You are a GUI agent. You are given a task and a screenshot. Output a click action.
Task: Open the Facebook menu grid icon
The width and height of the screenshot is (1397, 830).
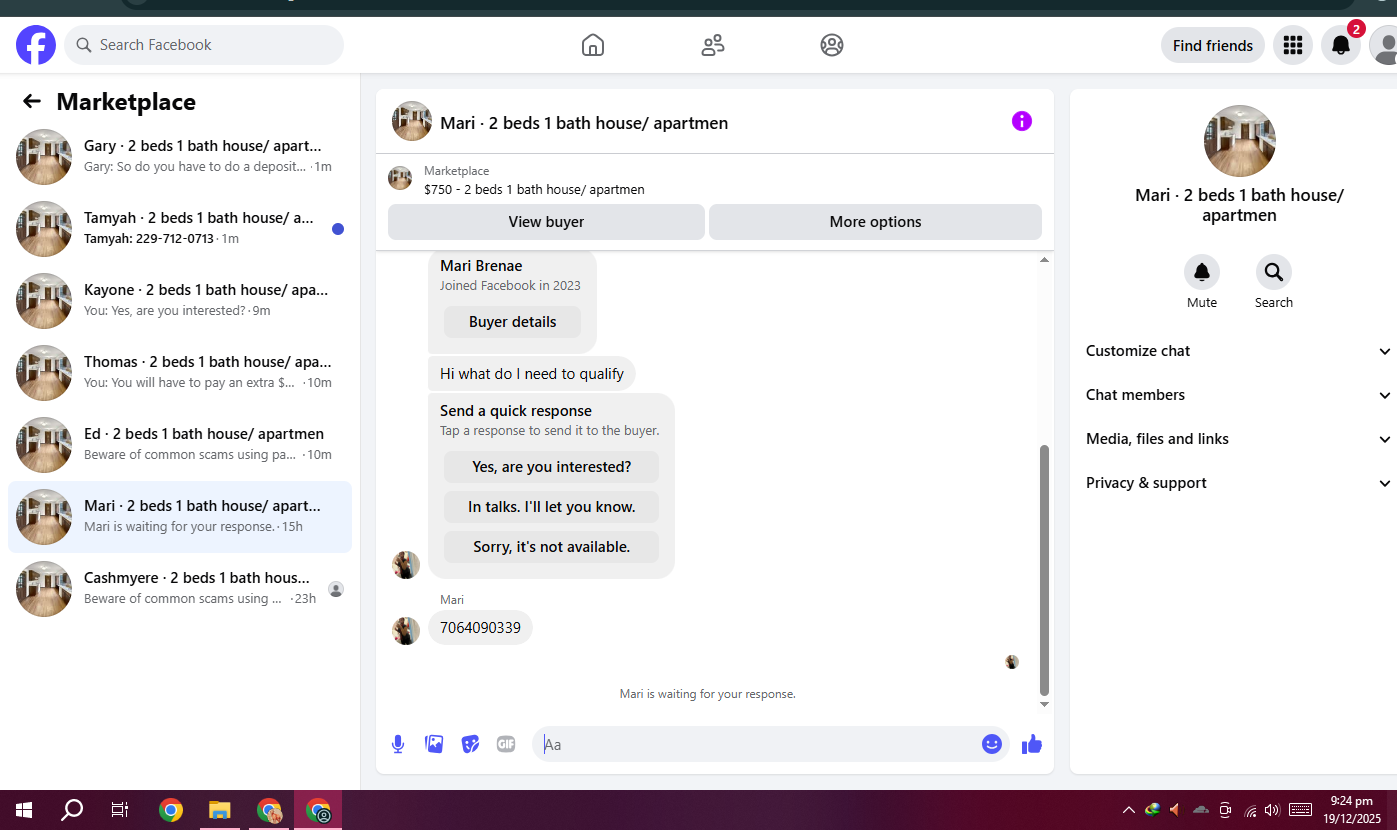click(x=1293, y=45)
